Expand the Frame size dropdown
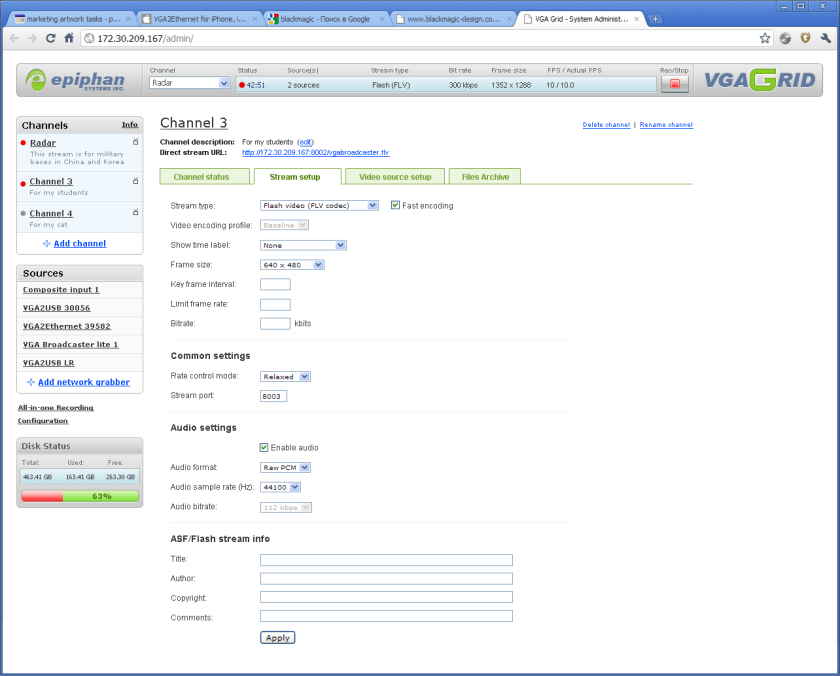The height and width of the screenshot is (676, 840). click(x=292, y=265)
